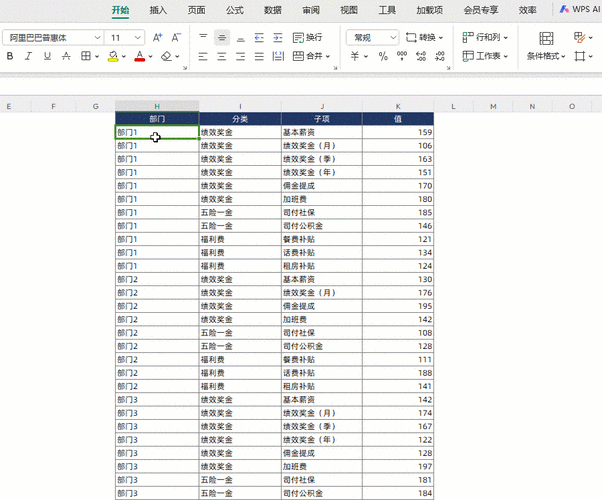The width and height of the screenshot is (602, 500).
Task: Switch to the 插入 tab
Action: (158, 10)
